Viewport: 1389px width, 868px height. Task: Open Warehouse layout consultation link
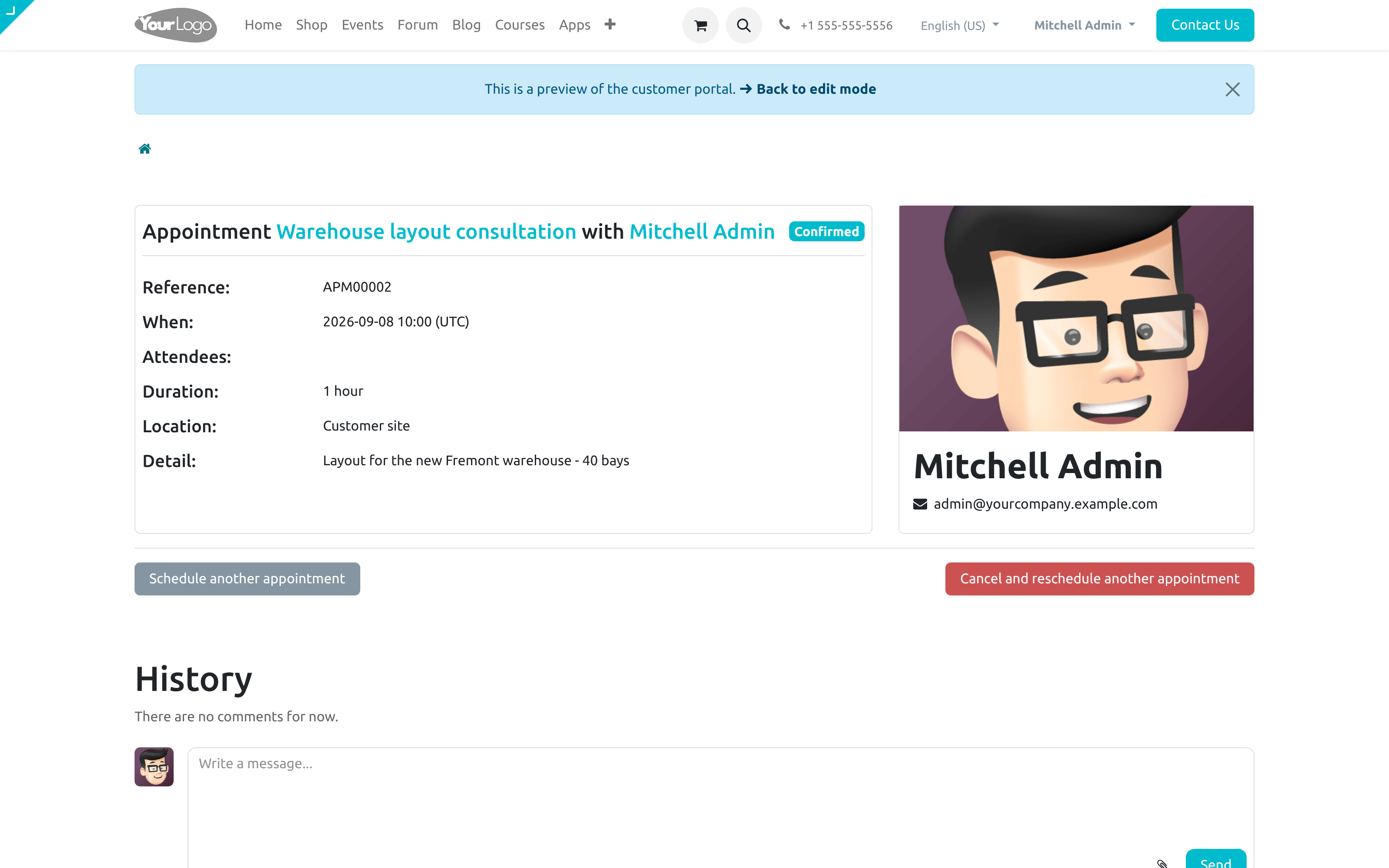pos(426,231)
